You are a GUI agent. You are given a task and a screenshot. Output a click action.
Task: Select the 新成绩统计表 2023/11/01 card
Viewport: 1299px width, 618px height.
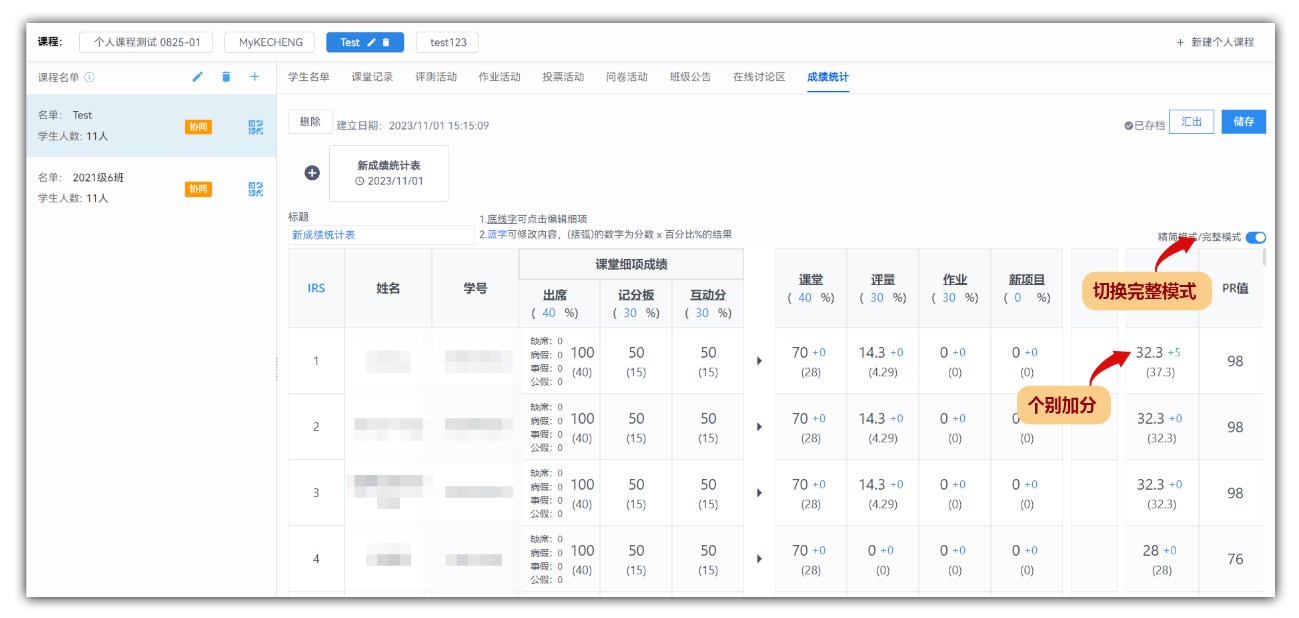tap(389, 173)
